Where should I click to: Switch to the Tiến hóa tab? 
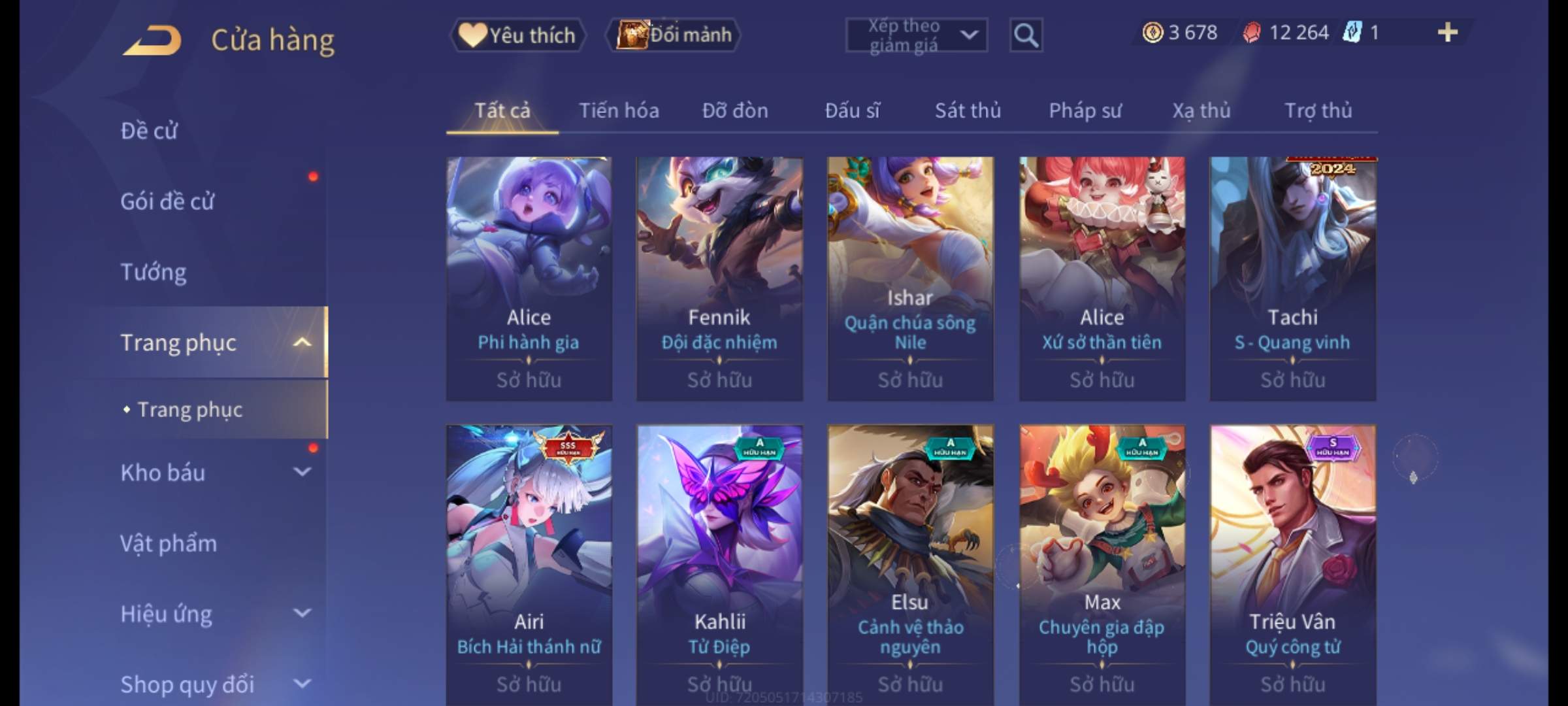(619, 110)
